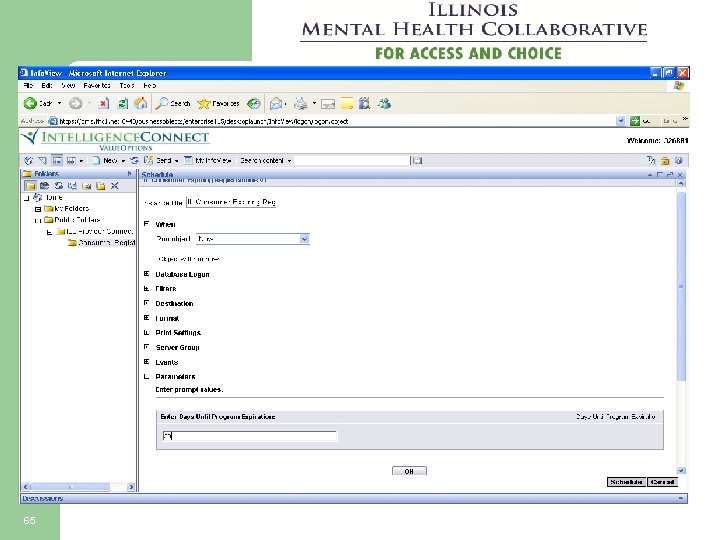Viewport: 720px width, 540px height.
Task: Click the delete X icon in Folders toolbar
Action: pos(115,186)
